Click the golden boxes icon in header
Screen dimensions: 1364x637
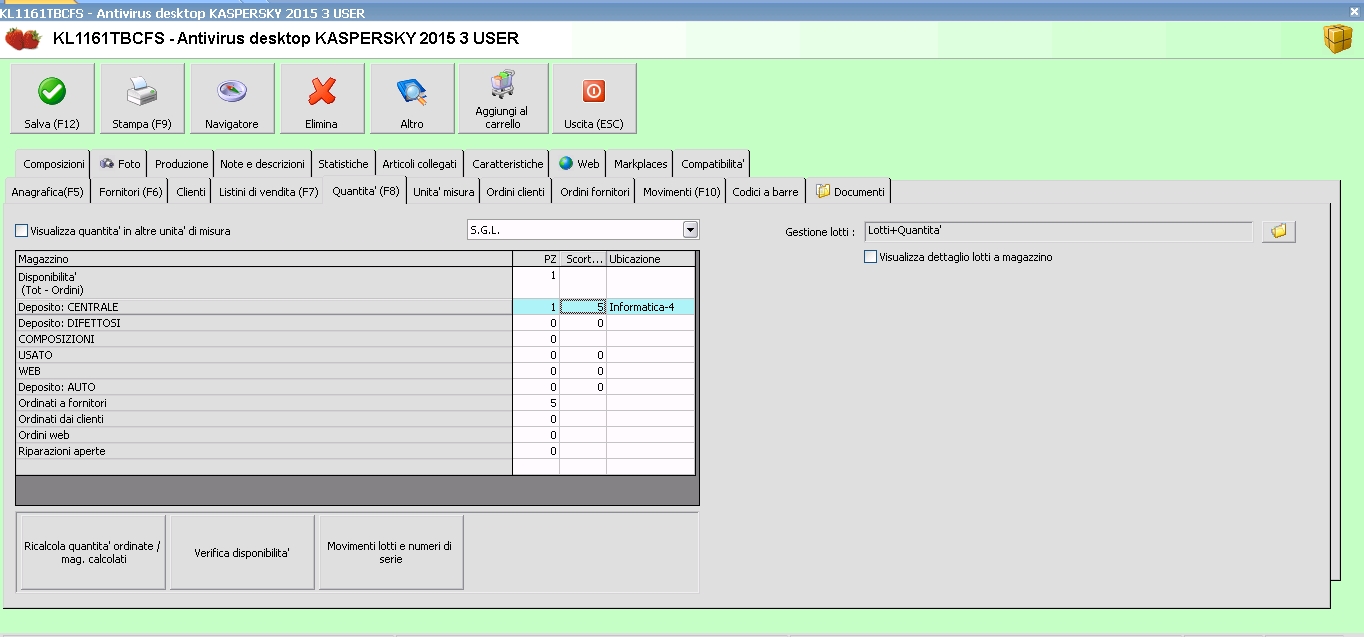click(1337, 39)
